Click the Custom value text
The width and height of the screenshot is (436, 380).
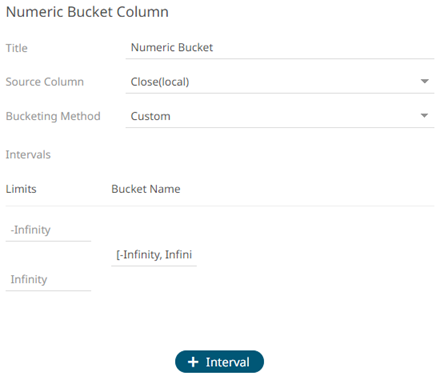coord(150,116)
